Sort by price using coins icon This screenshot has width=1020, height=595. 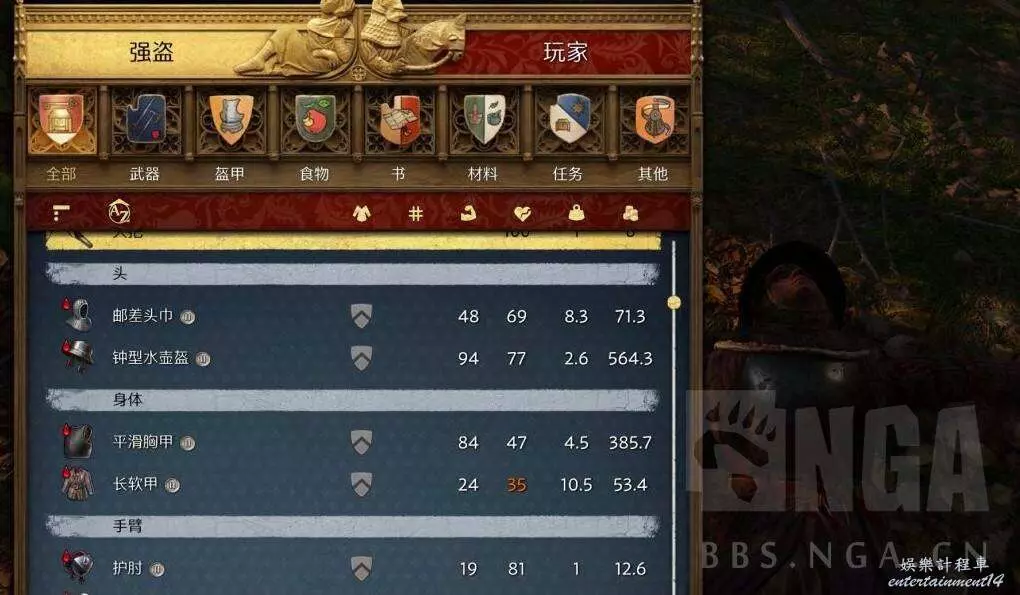630,213
